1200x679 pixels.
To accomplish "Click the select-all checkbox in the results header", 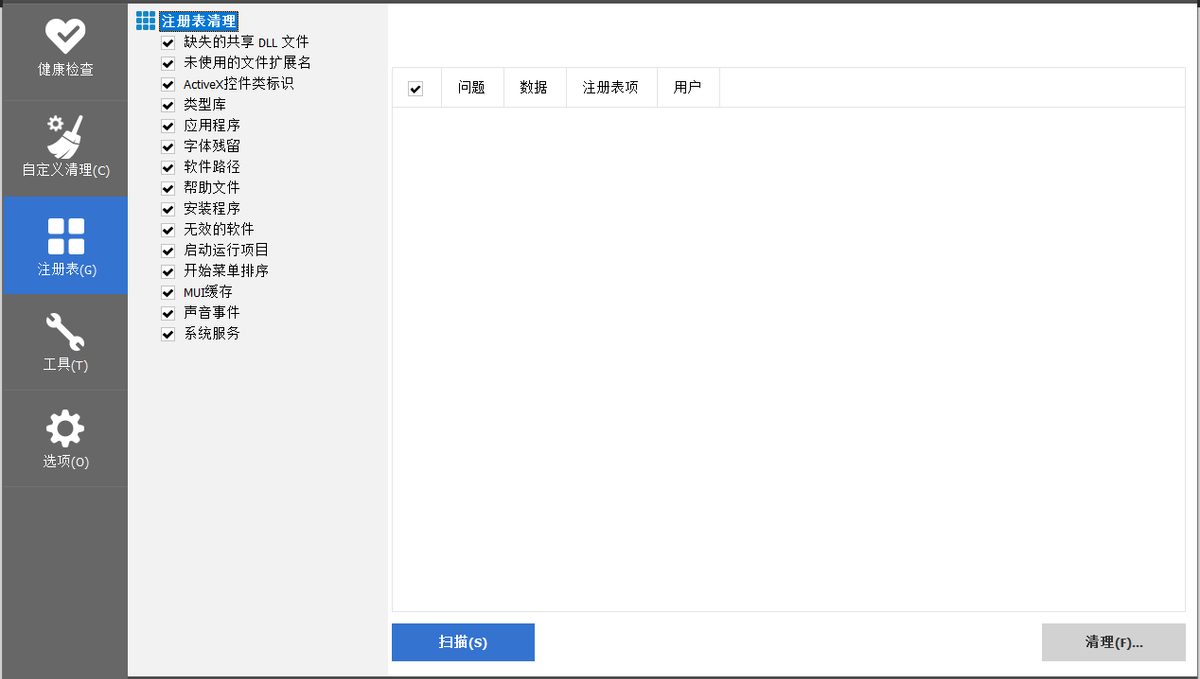I will 417,87.
